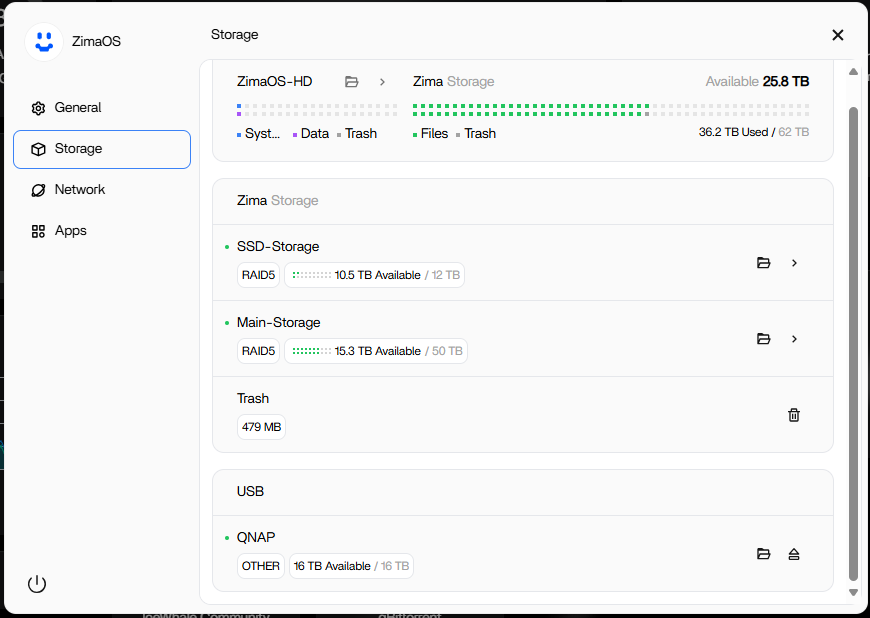Switch to Network settings section
Image resolution: width=870 pixels, height=618 pixels.
click(102, 190)
